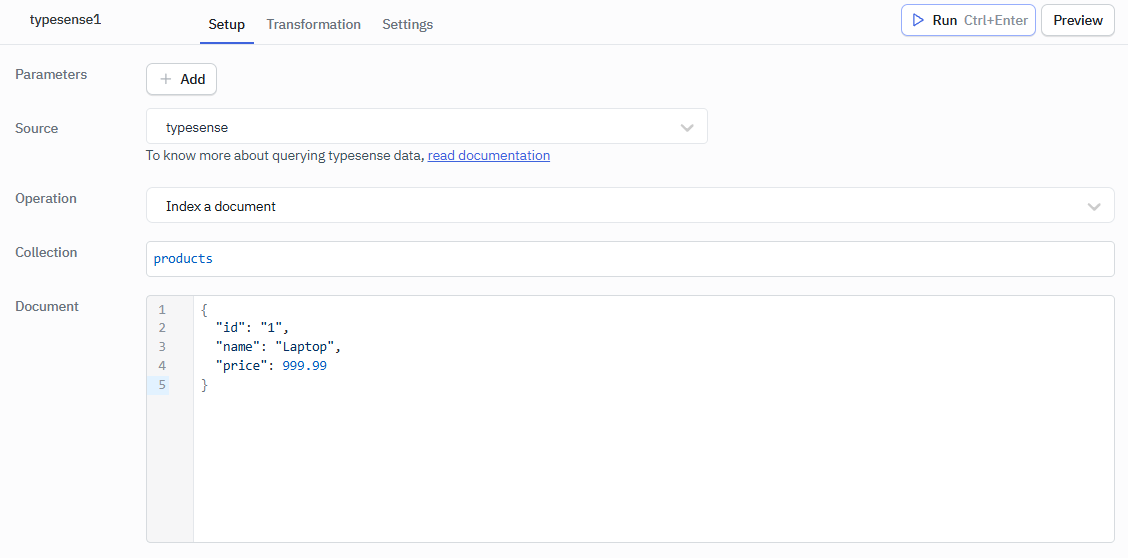Image resolution: width=1128 pixels, height=558 pixels.
Task: Click the opening brace on line 1
Action: pos(205,310)
